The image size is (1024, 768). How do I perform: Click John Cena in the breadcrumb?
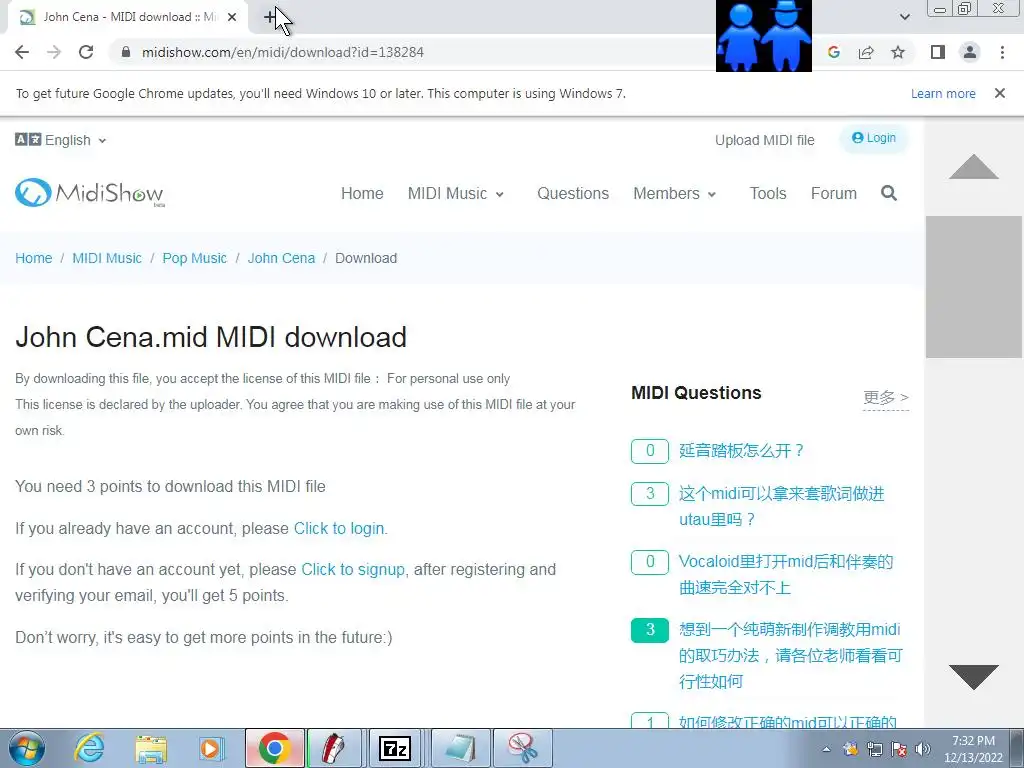point(281,258)
